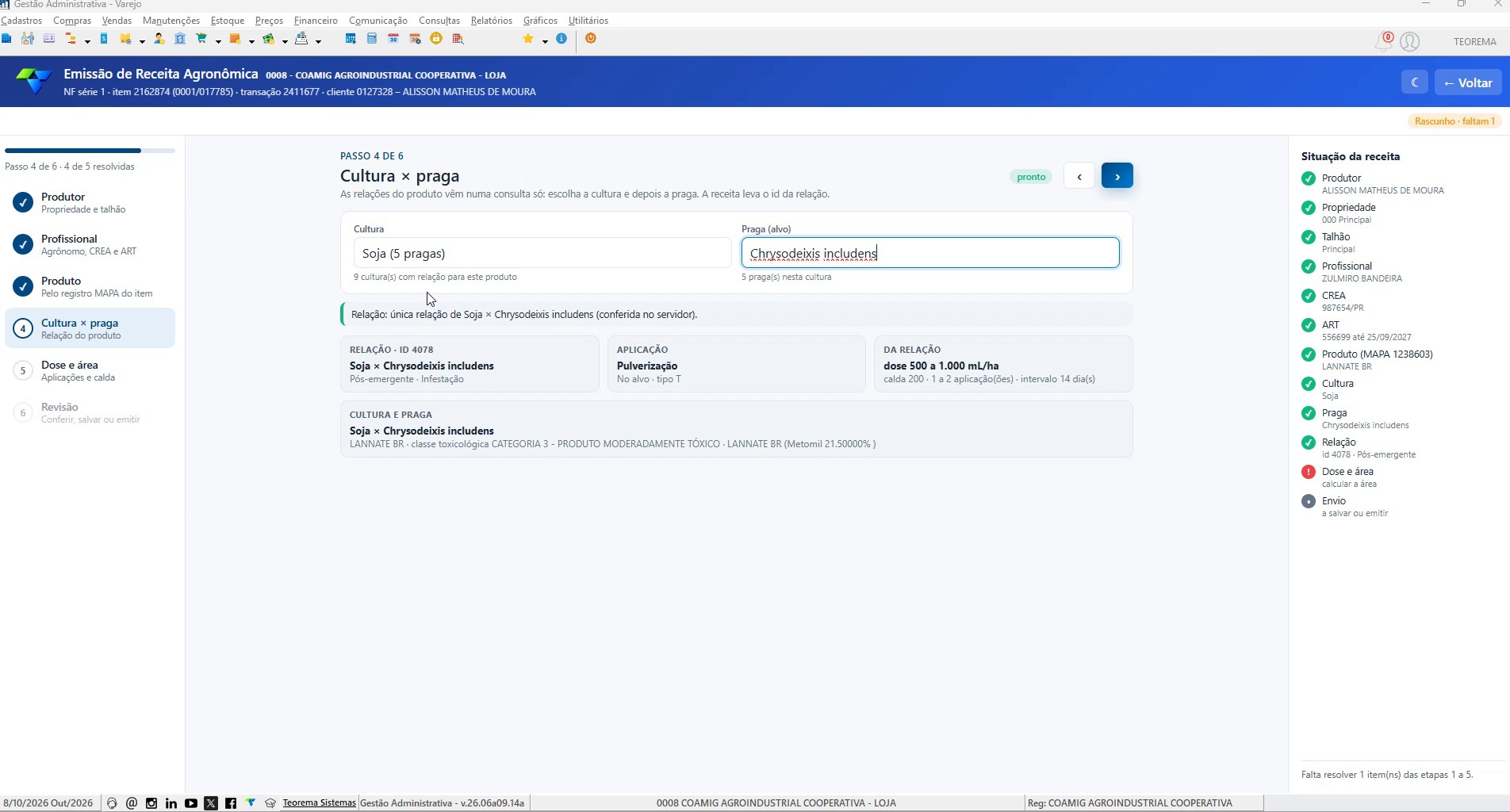Expand dropdown arrow next to cash register icon
Screen dimensions: 1510x812
pyautogui.click(x=318, y=41)
